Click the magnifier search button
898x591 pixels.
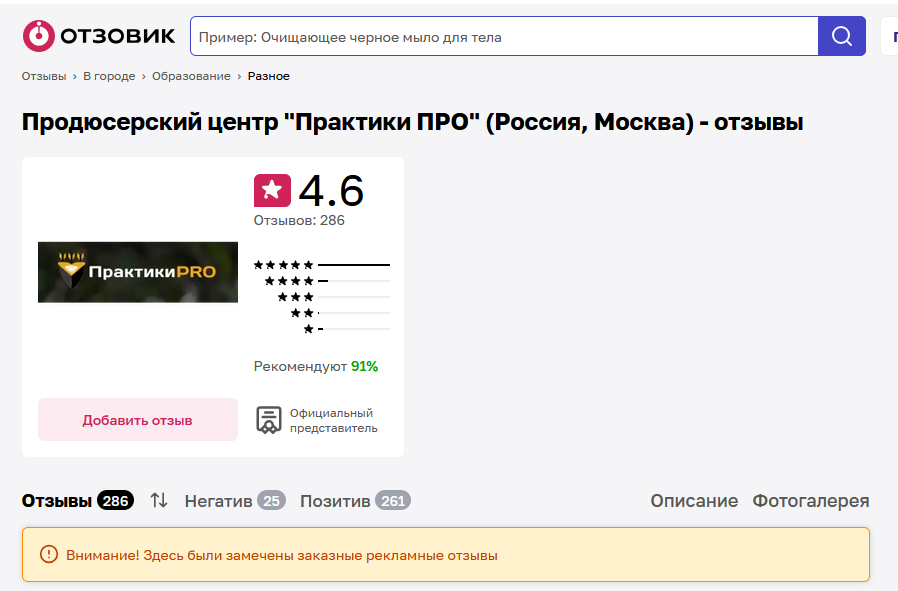point(841,36)
